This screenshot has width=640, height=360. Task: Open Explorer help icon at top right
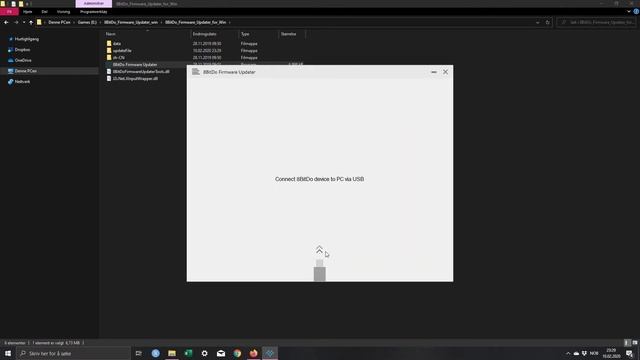click(x=636, y=11)
